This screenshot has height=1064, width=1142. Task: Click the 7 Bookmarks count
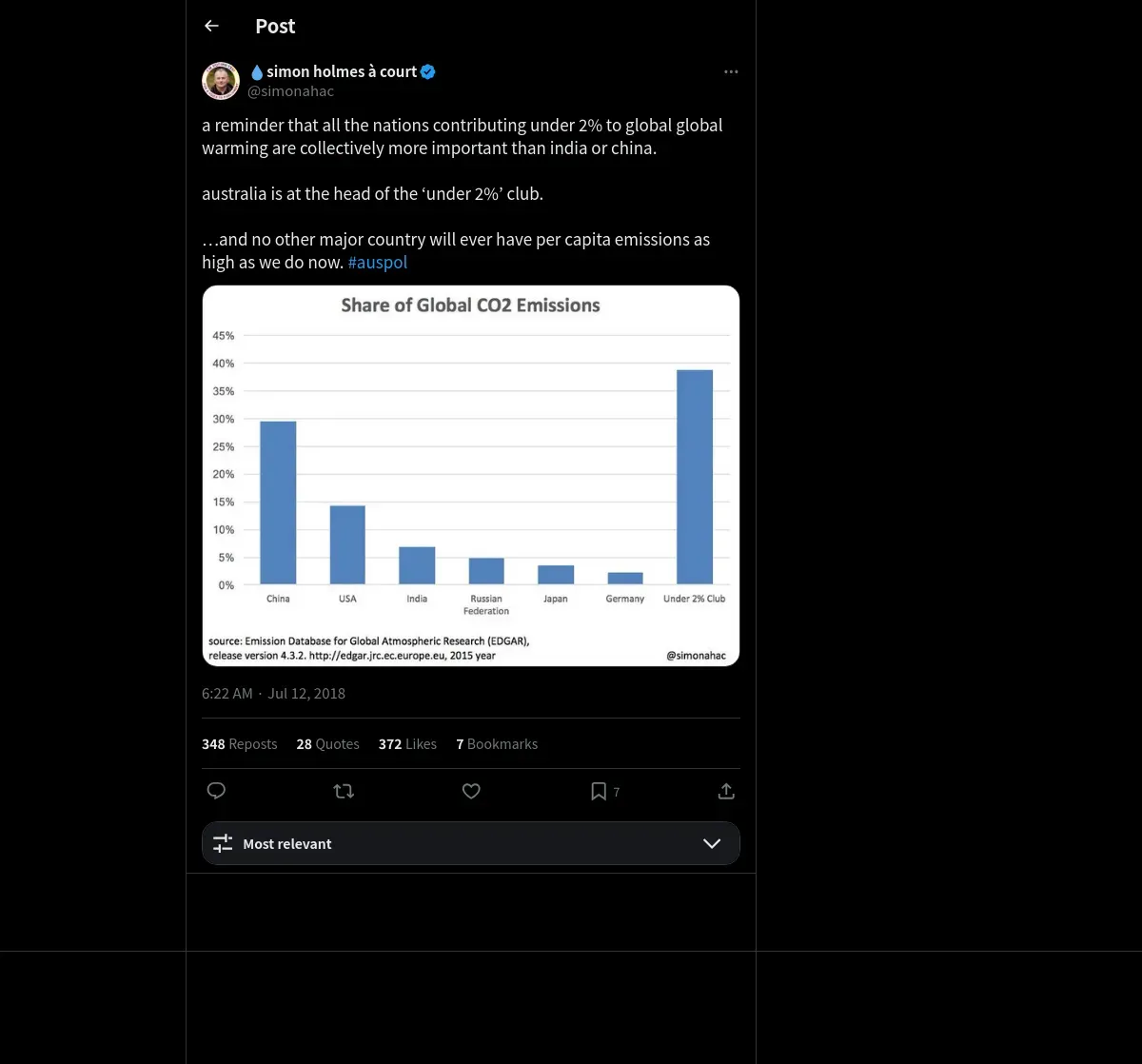(x=497, y=744)
